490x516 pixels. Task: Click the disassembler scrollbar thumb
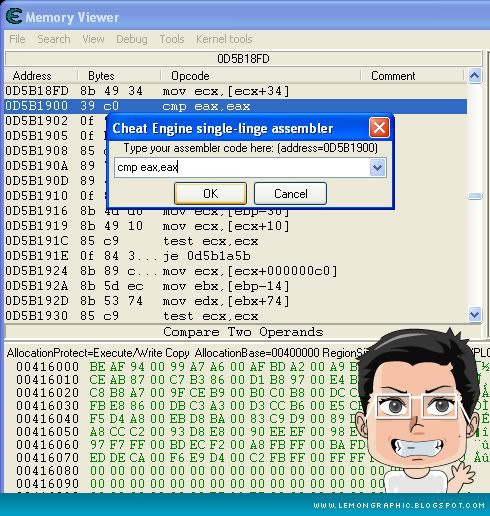tap(475, 196)
